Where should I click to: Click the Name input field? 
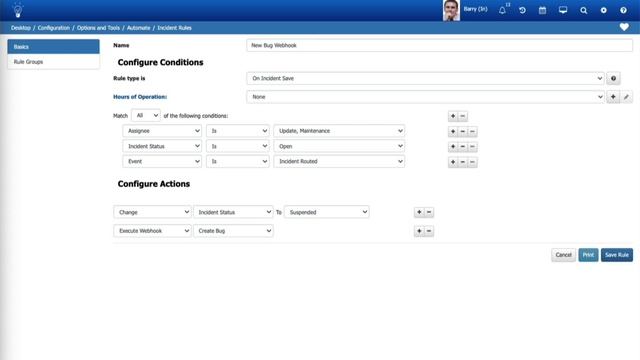click(440, 45)
